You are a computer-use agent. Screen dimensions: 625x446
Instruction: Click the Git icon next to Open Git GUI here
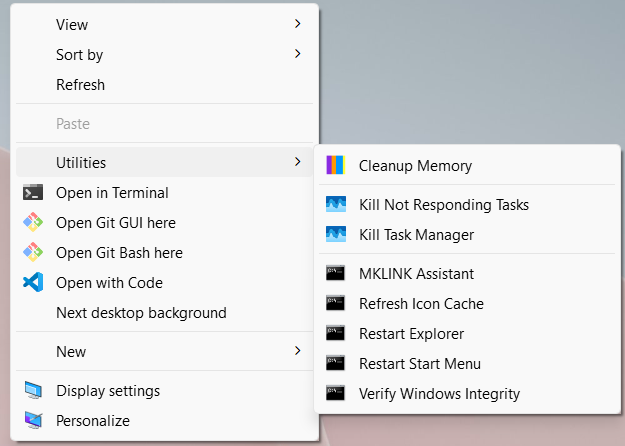(33, 222)
